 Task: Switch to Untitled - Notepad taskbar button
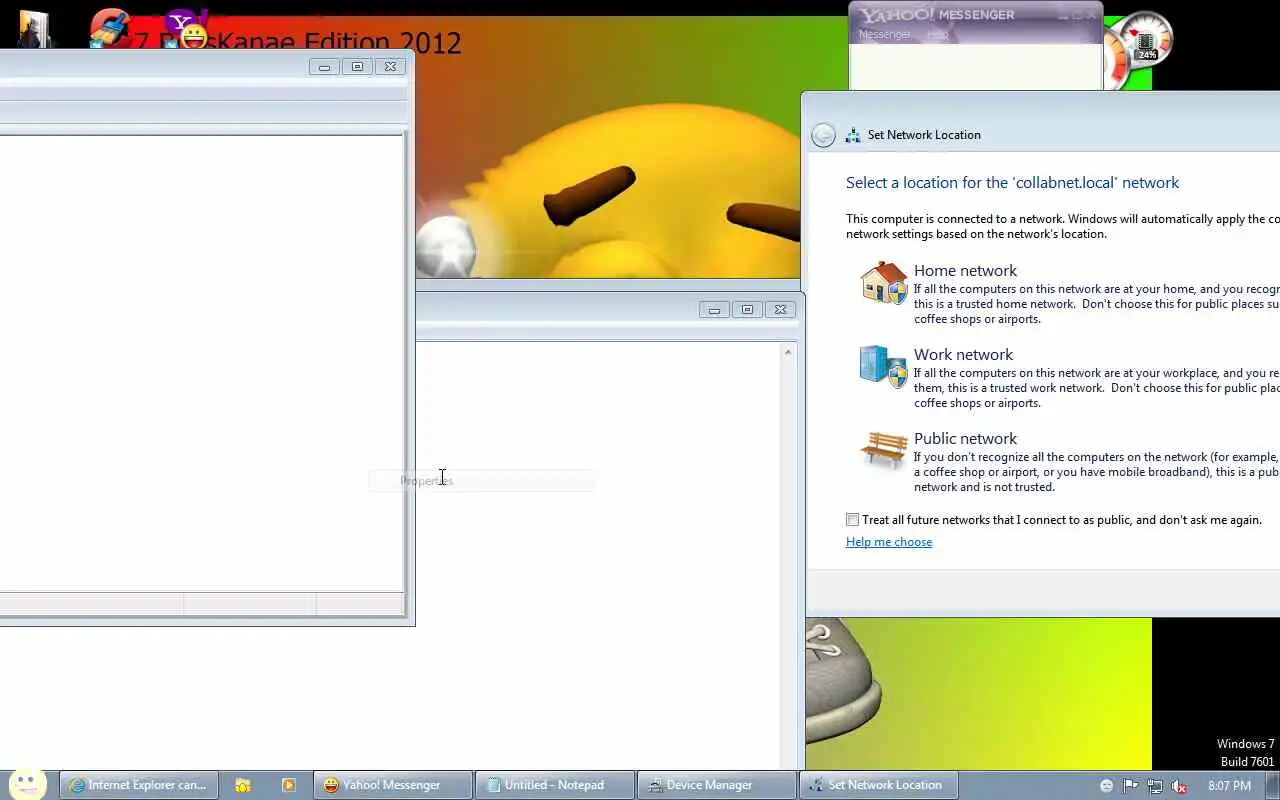tap(555, 785)
